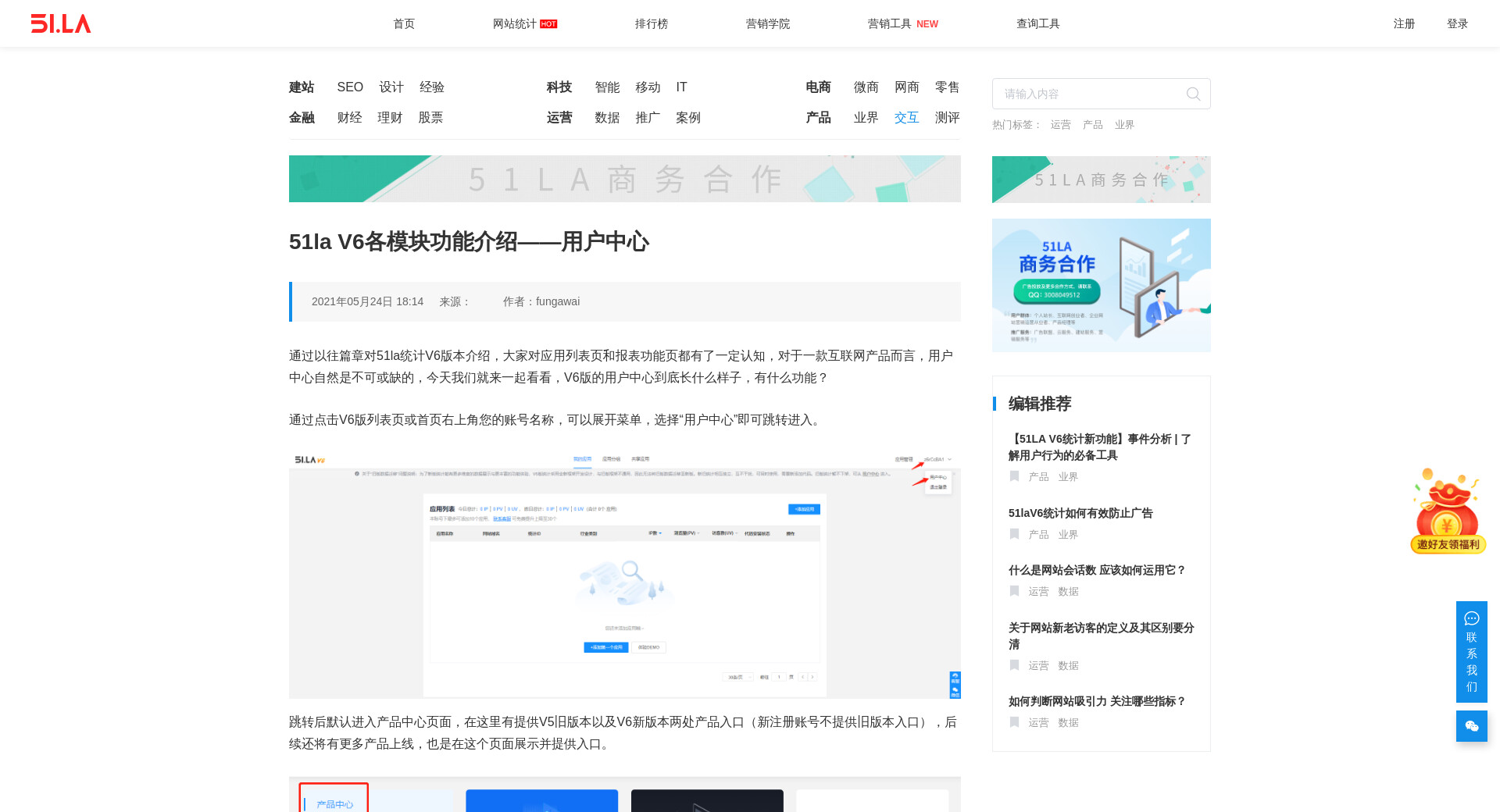Select the SEO category under 建站

pyautogui.click(x=350, y=87)
